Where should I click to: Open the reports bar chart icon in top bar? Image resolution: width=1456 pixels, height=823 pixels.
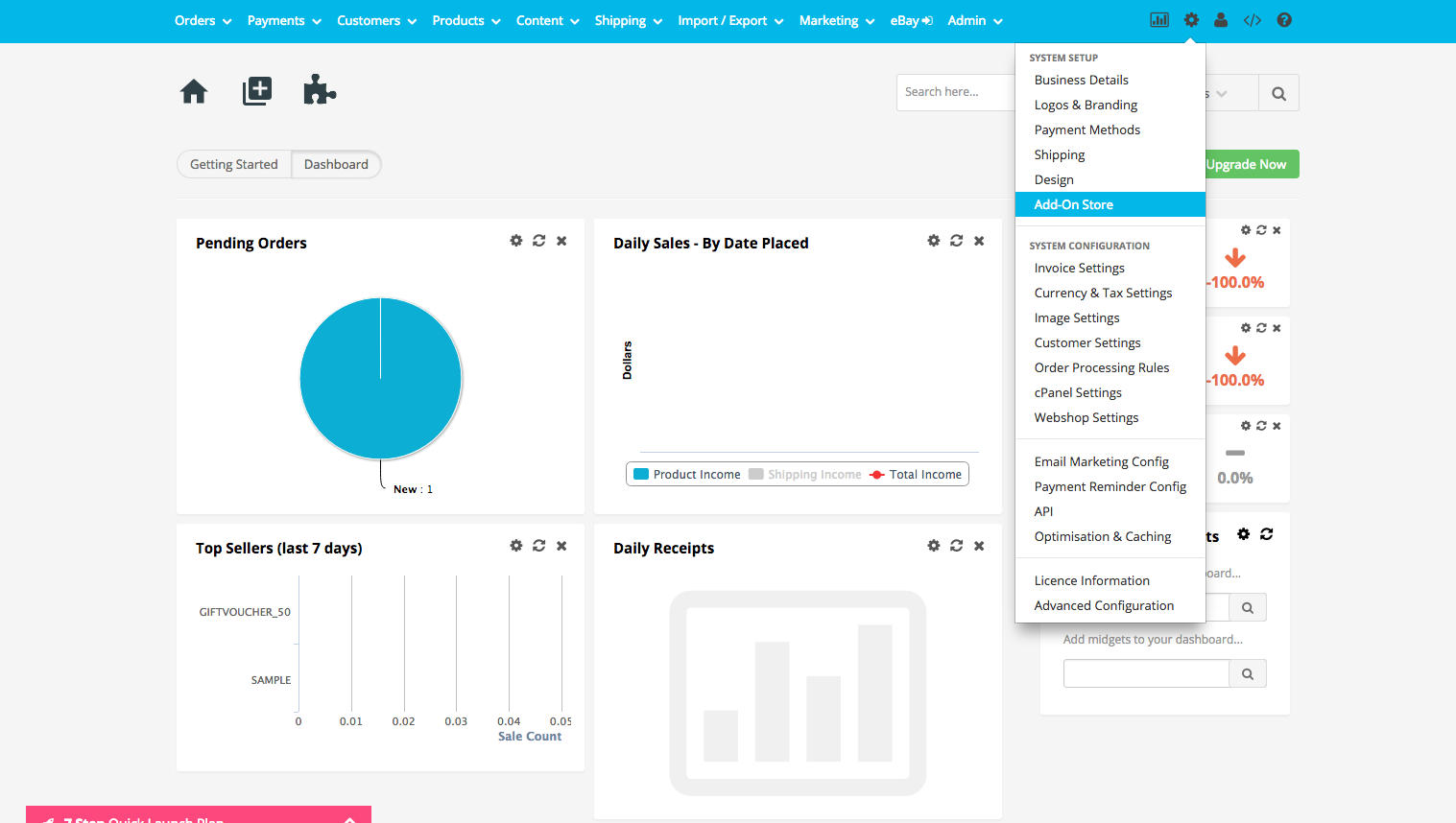[1159, 20]
